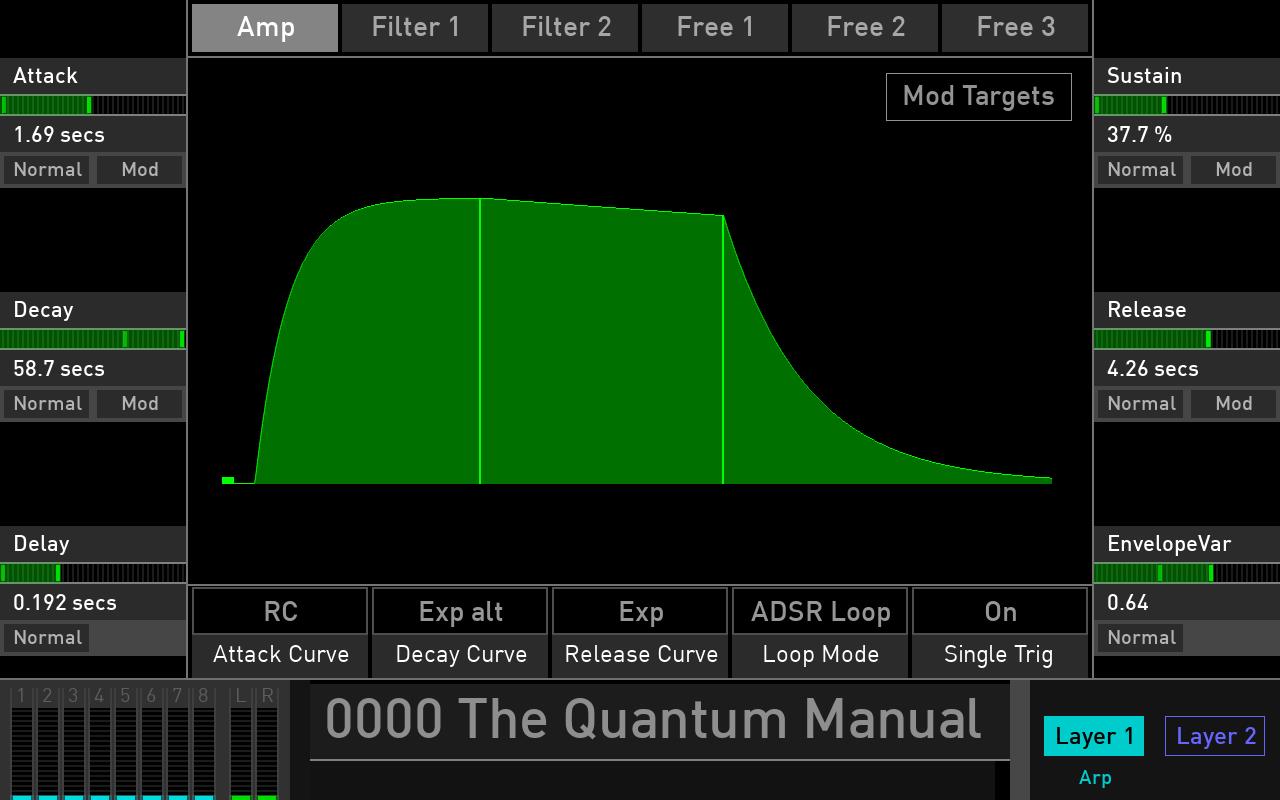Open the Arp panel for Layer 1

(1096, 777)
